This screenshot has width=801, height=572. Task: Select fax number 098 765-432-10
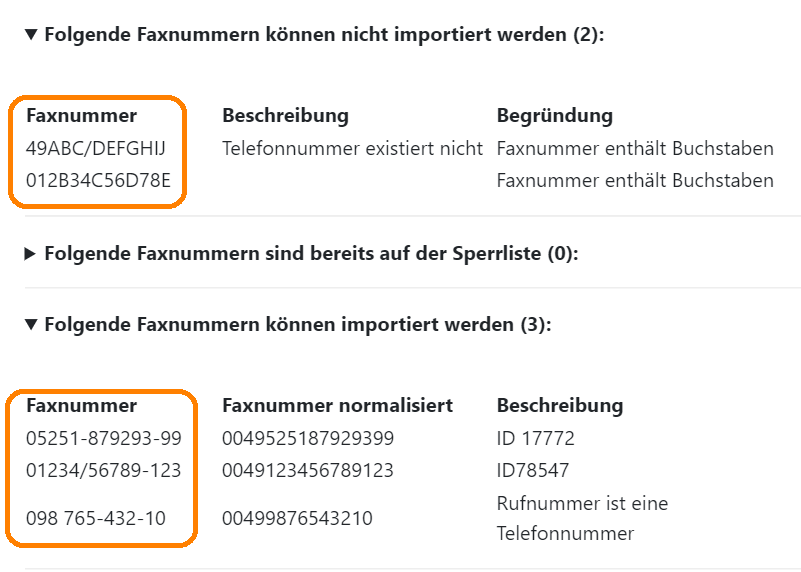click(96, 518)
